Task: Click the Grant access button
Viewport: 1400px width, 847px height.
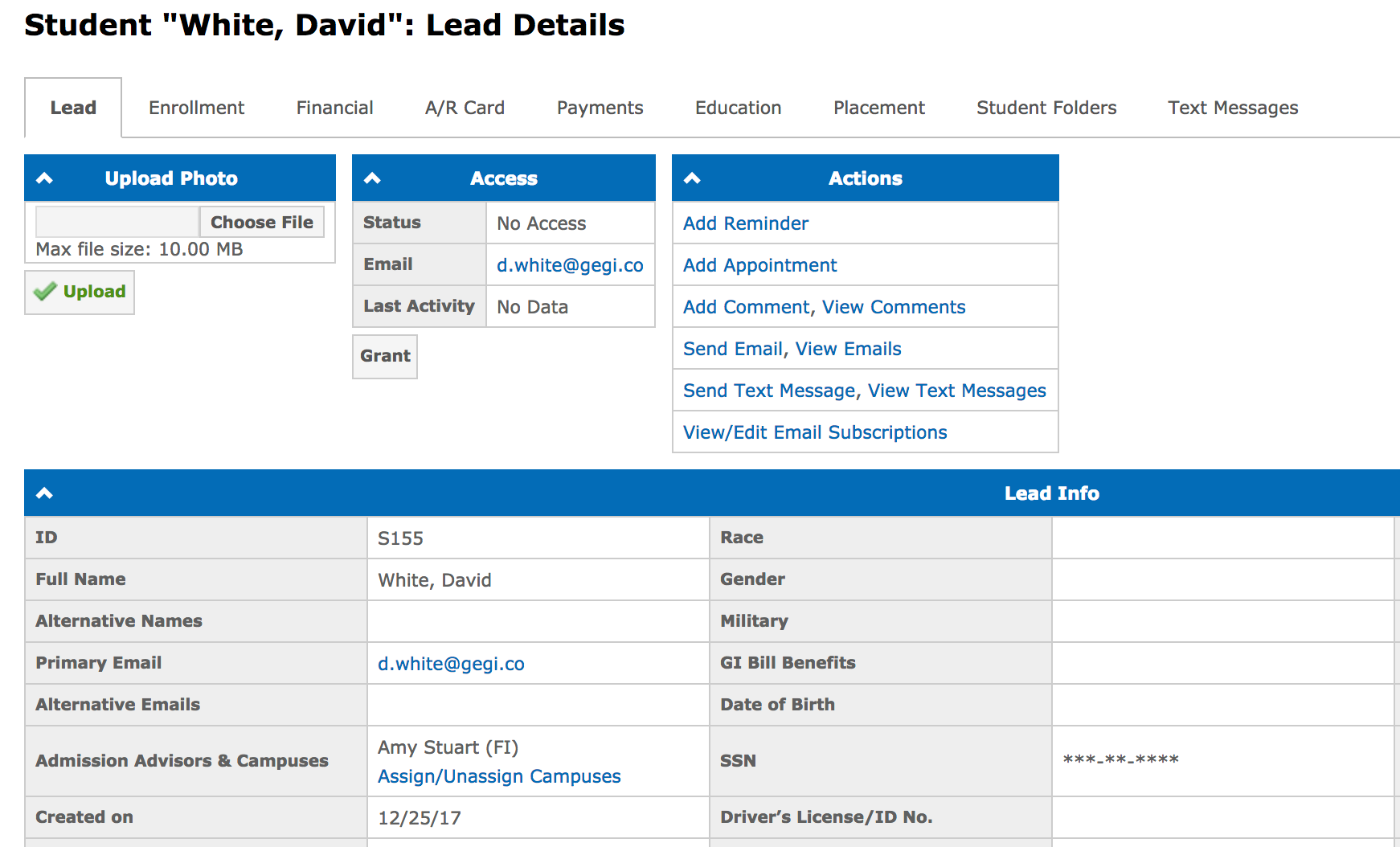Action: 385,356
